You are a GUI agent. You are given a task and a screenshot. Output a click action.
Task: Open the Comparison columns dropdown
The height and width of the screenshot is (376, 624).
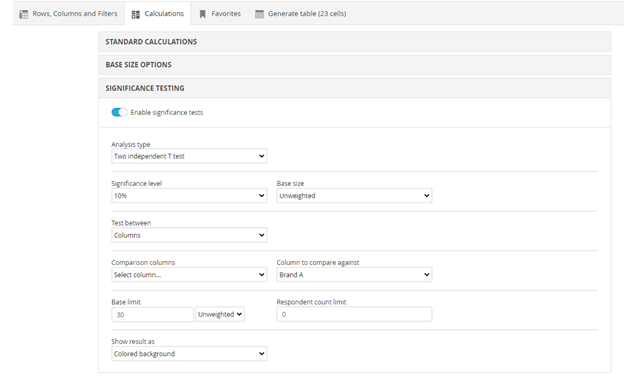pos(189,275)
